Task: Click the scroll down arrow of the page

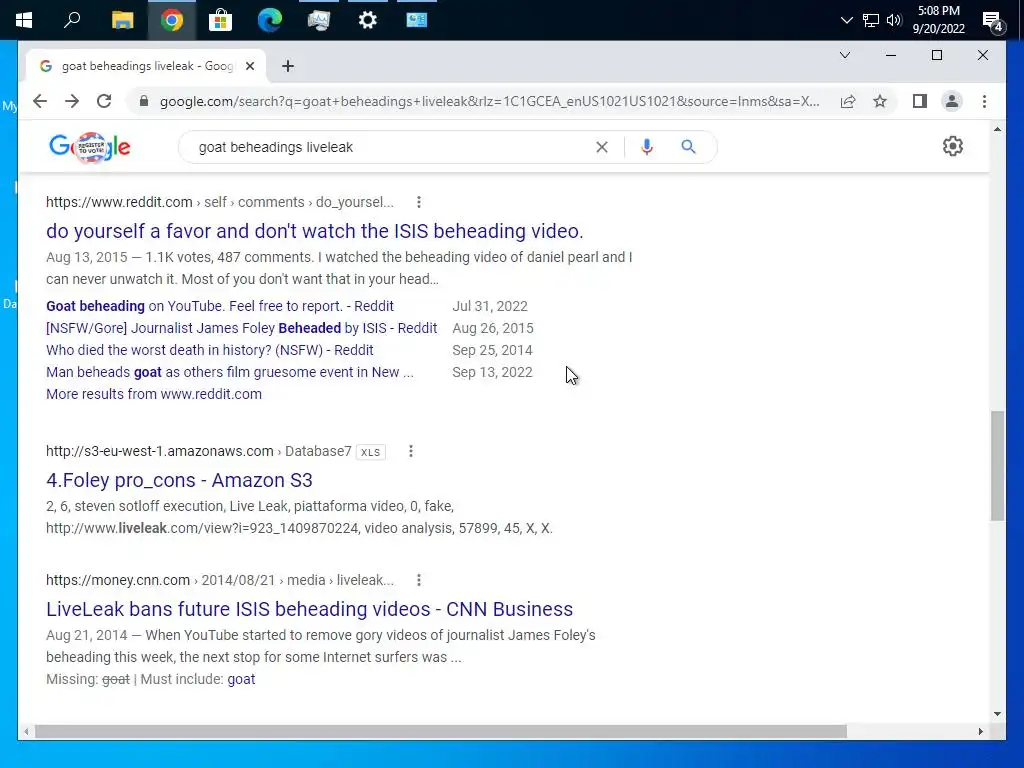Action: click(x=997, y=714)
